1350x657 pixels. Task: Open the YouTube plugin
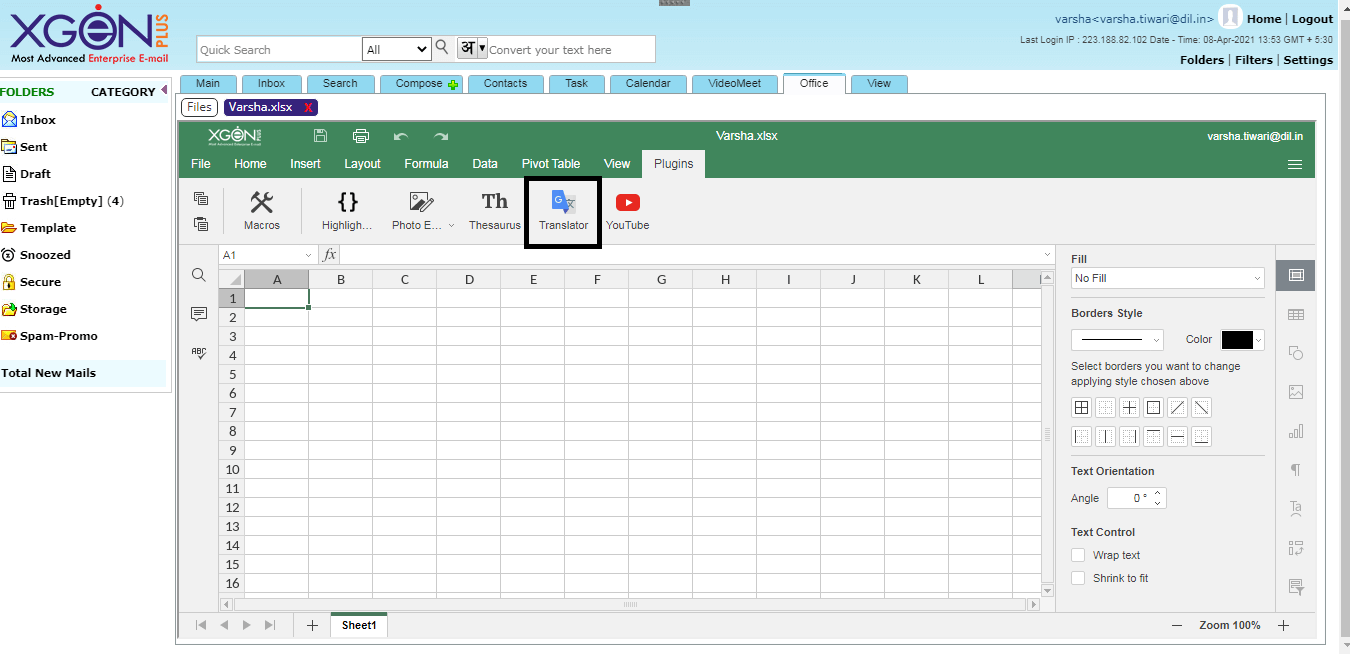point(627,211)
